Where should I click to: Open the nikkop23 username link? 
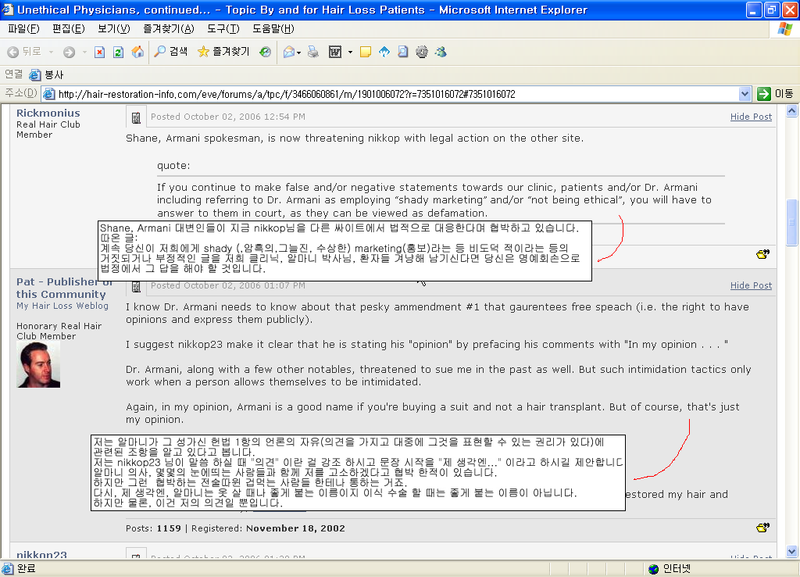(41, 555)
